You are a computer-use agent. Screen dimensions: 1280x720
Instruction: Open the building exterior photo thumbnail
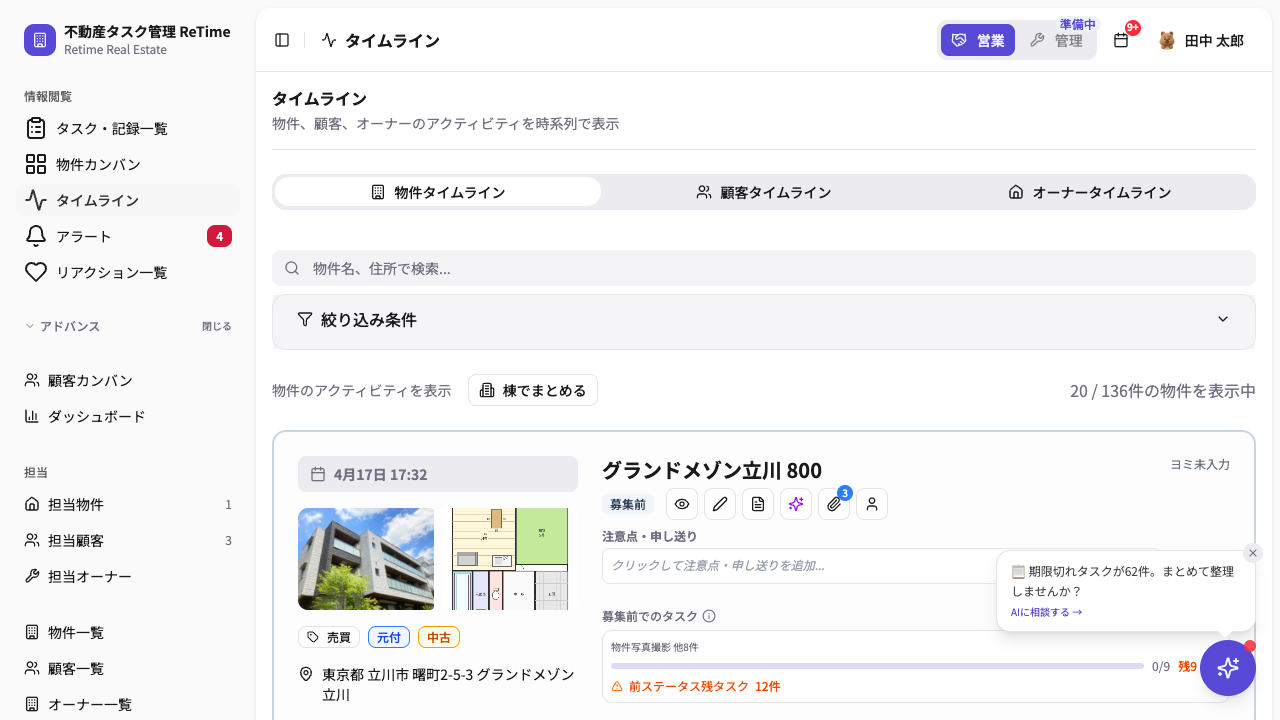click(x=366, y=559)
